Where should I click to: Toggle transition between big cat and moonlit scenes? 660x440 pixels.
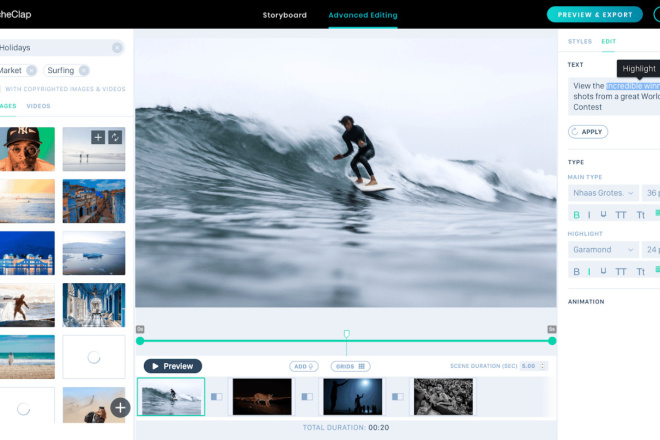pos(307,397)
